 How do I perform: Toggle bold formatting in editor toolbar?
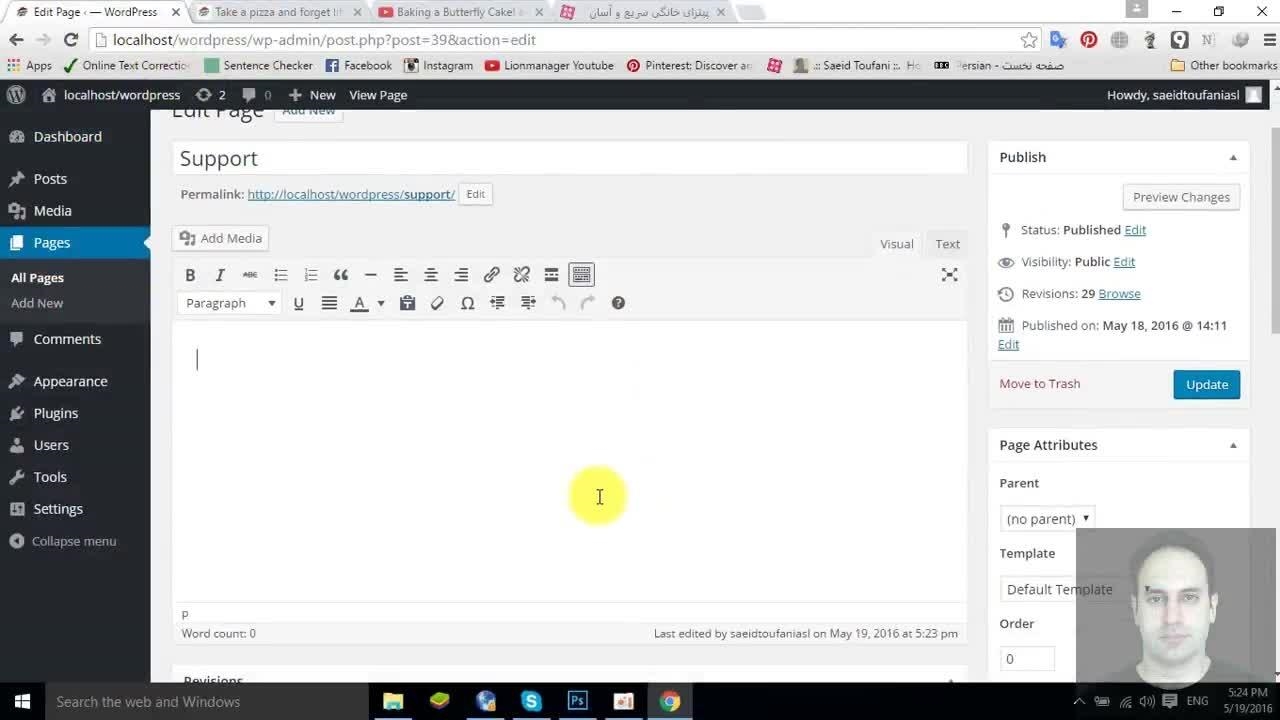coord(190,275)
